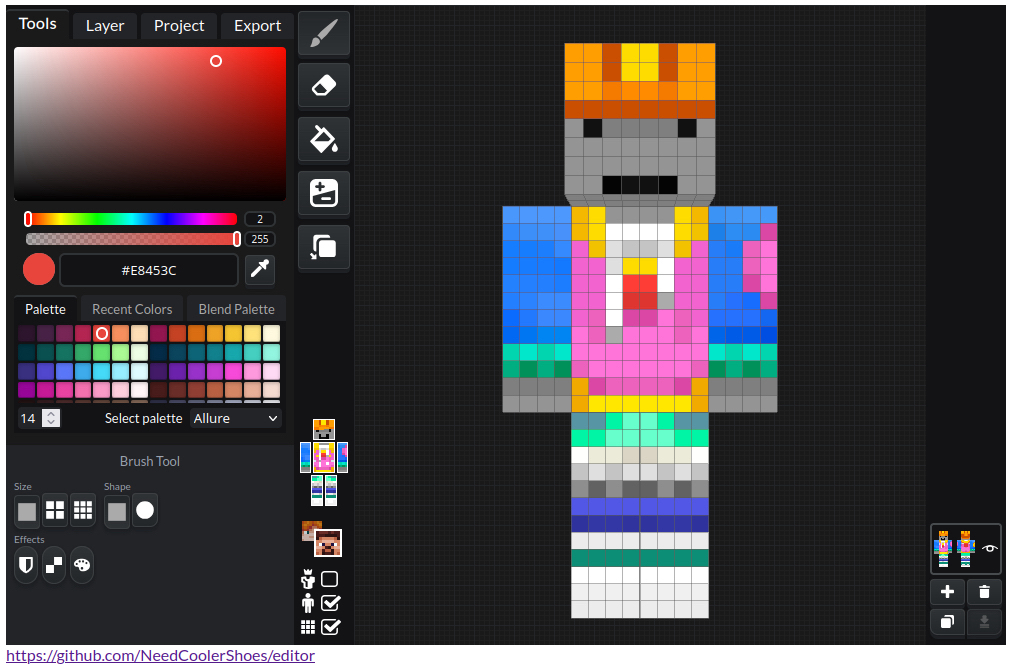
Task: Uncheck the grid display checkbox
Action: 330,627
